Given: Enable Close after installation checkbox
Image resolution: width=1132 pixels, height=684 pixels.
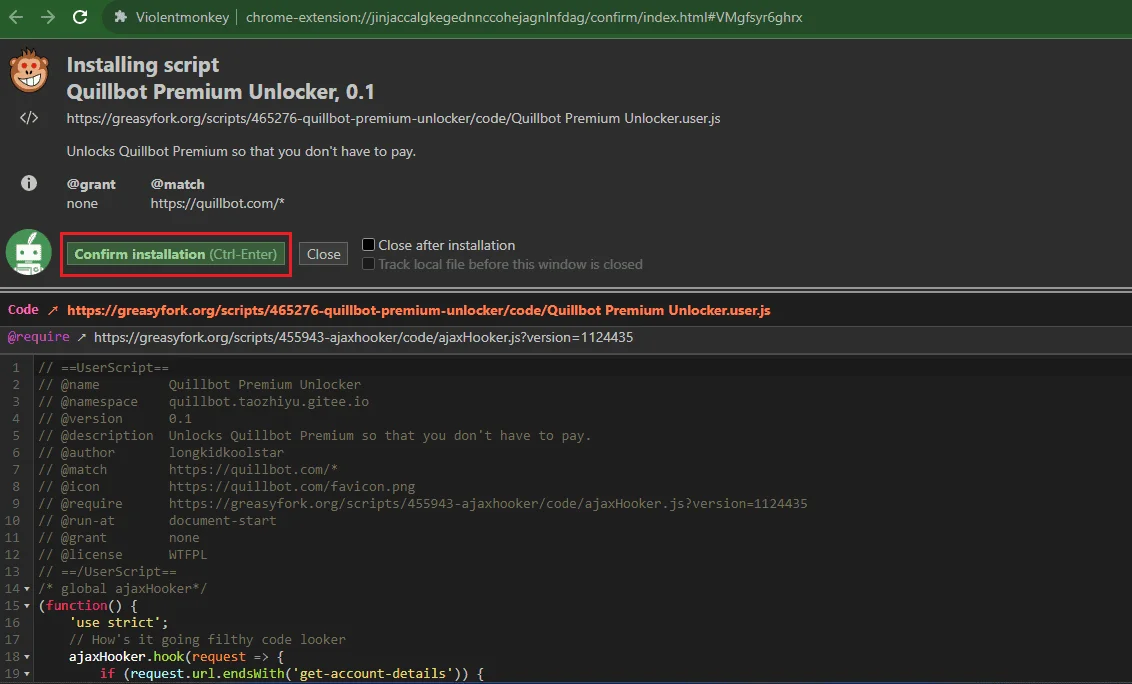Looking at the screenshot, I should [x=368, y=245].
